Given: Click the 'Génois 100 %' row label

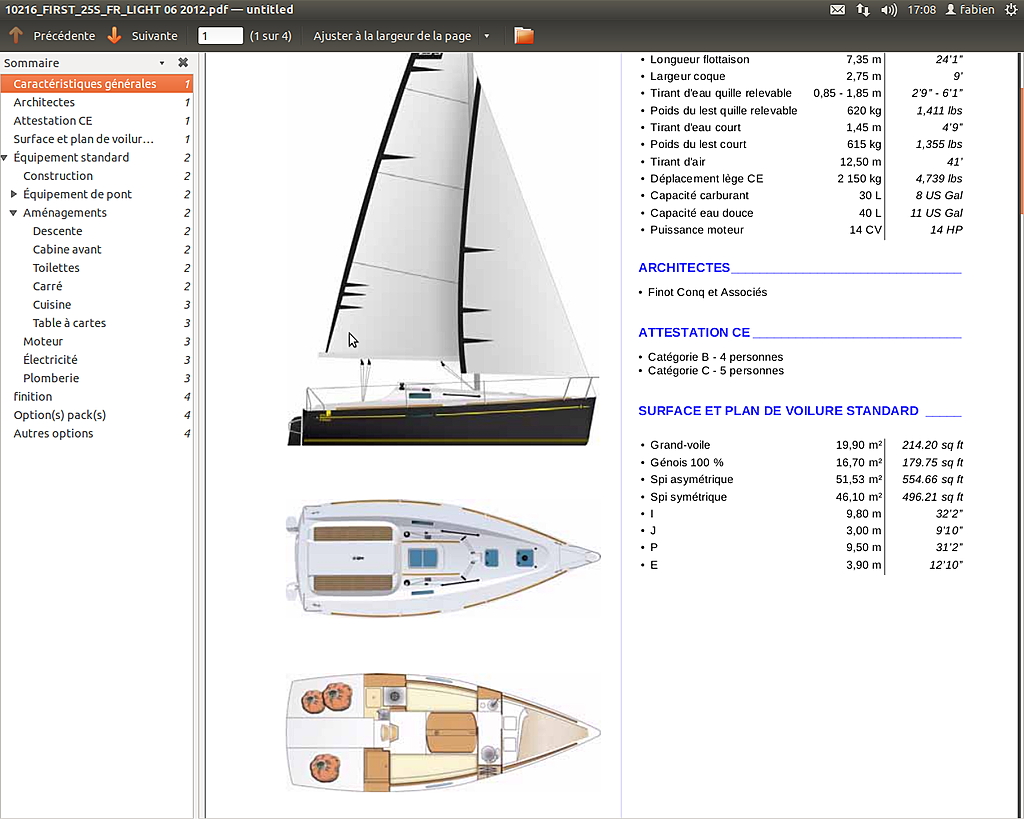Looking at the screenshot, I should point(686,462).
